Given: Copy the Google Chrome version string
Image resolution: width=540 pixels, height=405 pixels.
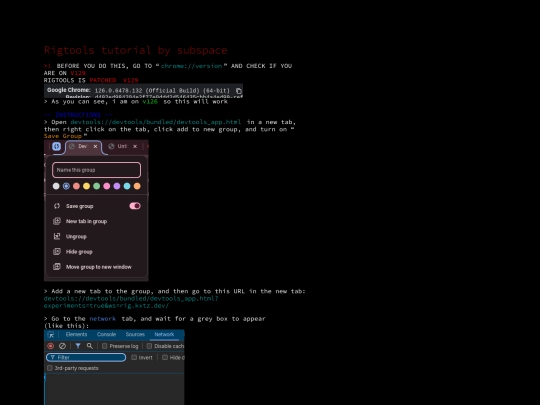Looking at the screenshot, I should pyautogui.click(x=239, y=91).
